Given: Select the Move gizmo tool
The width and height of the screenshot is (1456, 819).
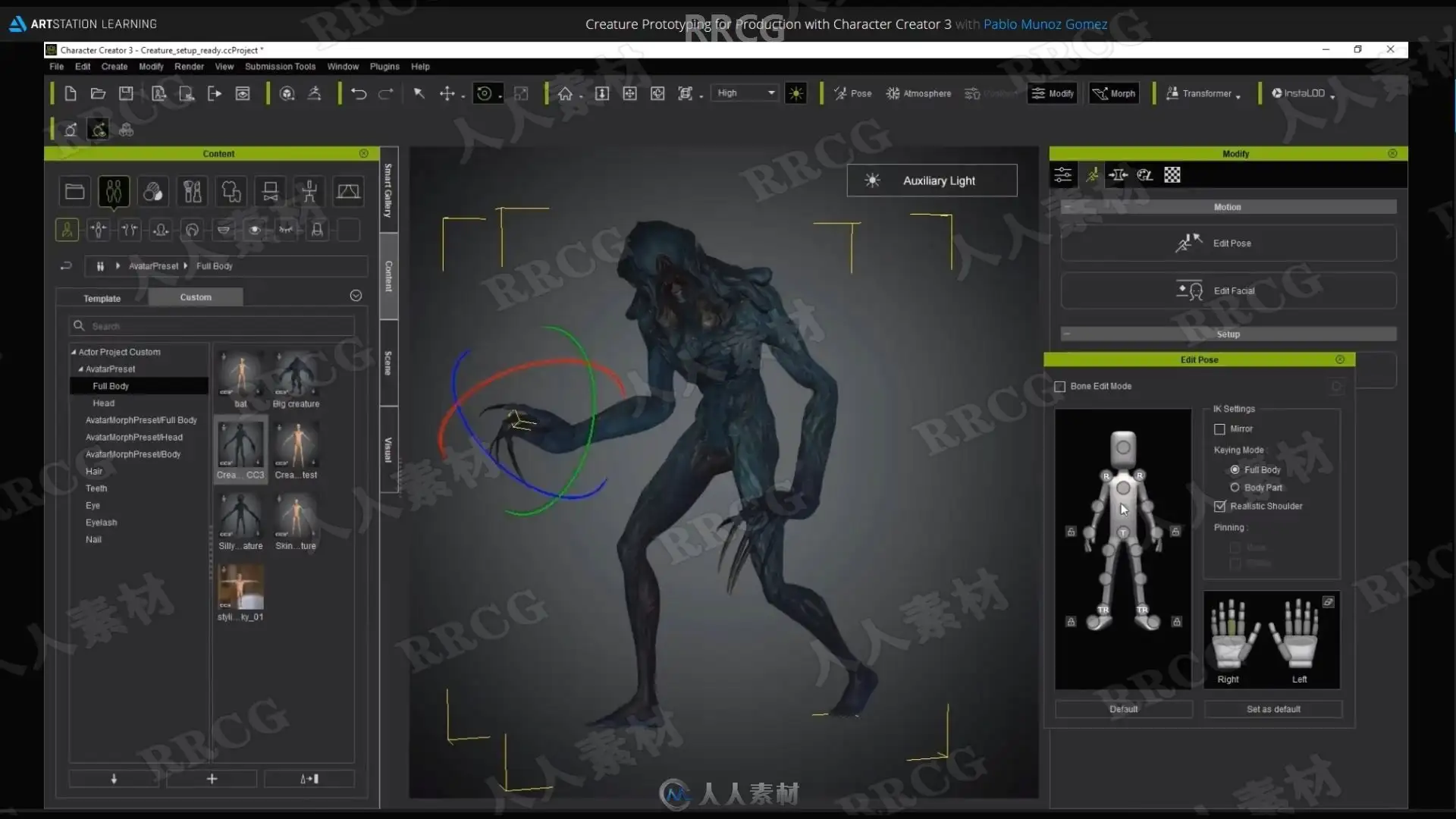Looking at the screenshot, I should [447, 93].
